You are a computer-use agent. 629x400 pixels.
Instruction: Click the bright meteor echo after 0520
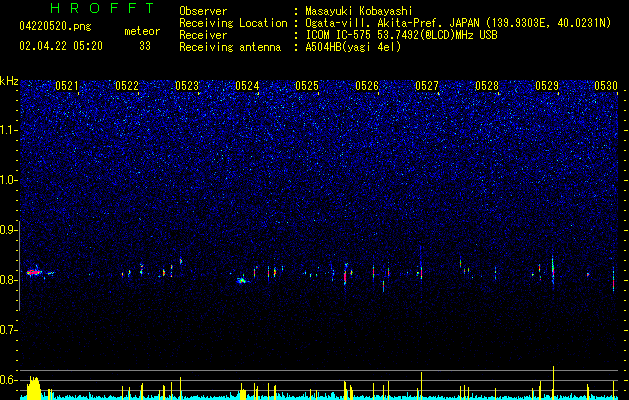click(x=35, y=272)
